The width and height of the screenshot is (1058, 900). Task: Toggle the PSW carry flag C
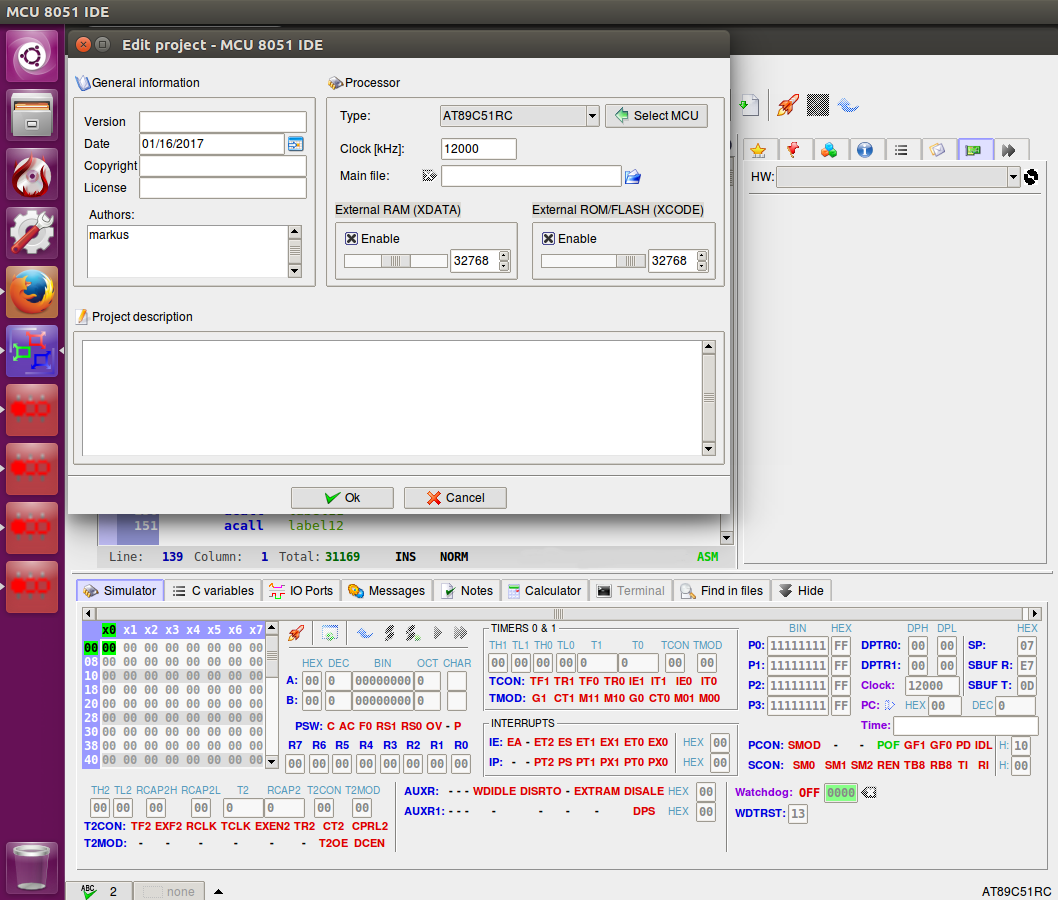pos(331,727)
